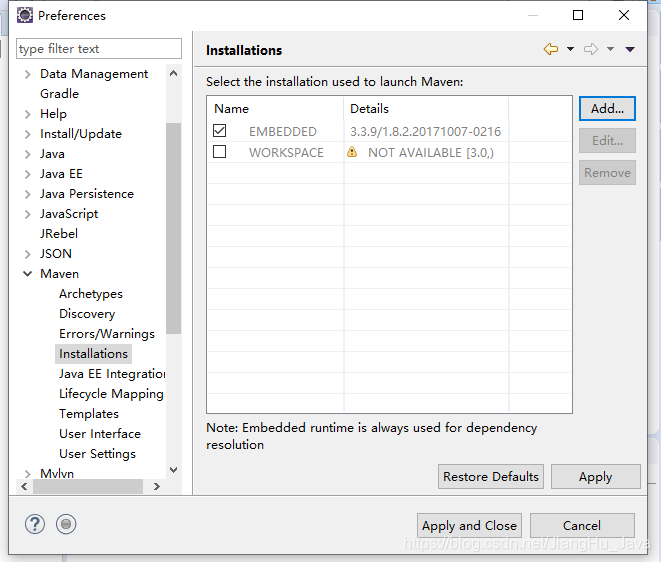Screen dimensions: 661x562
Task: Click the Details column header
Action: tap(426, 109)
